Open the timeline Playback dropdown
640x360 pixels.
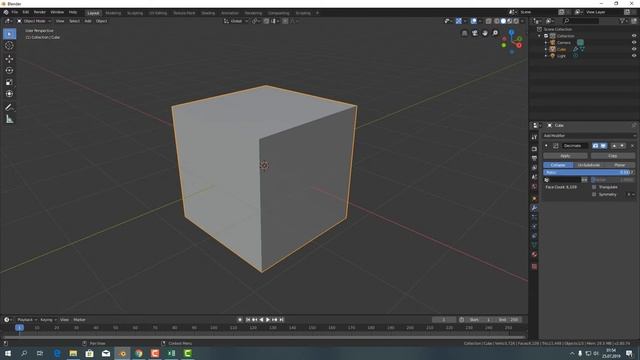tap(27, 320)
